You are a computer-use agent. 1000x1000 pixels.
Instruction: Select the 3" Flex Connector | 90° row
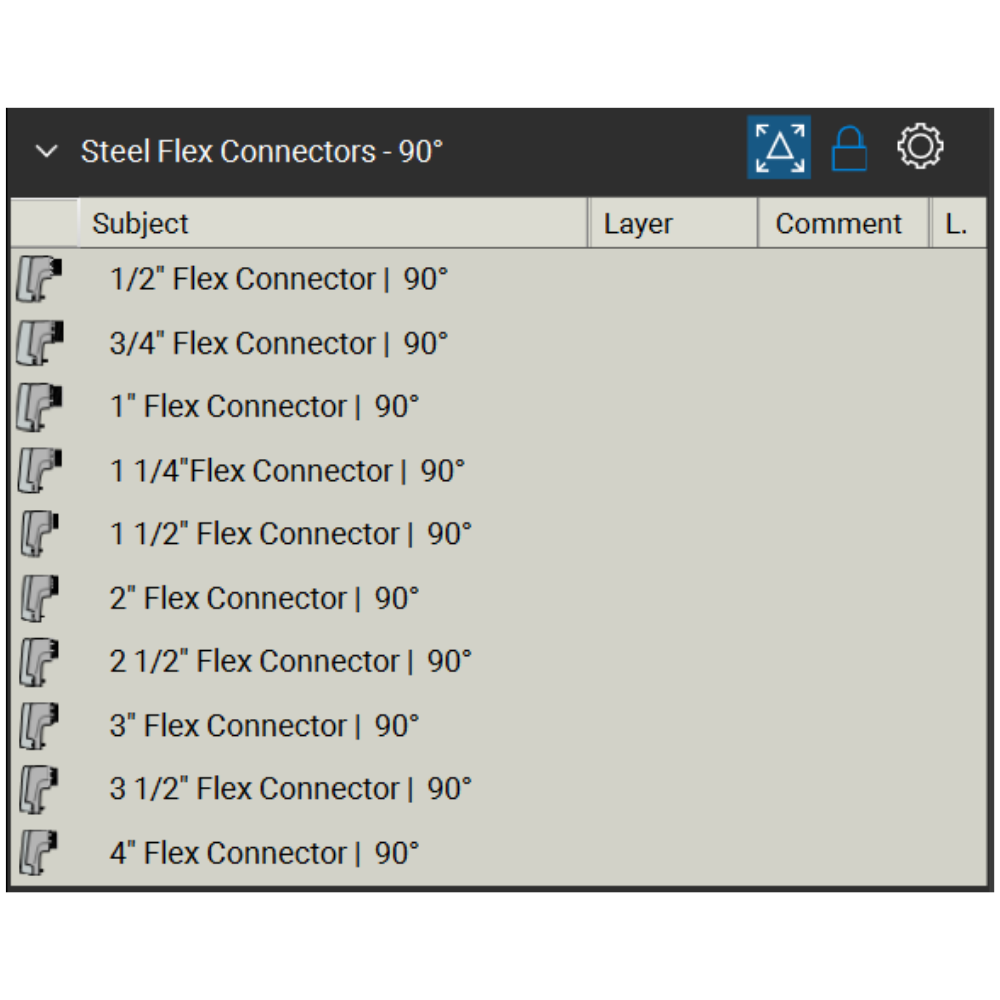[264, 725]
